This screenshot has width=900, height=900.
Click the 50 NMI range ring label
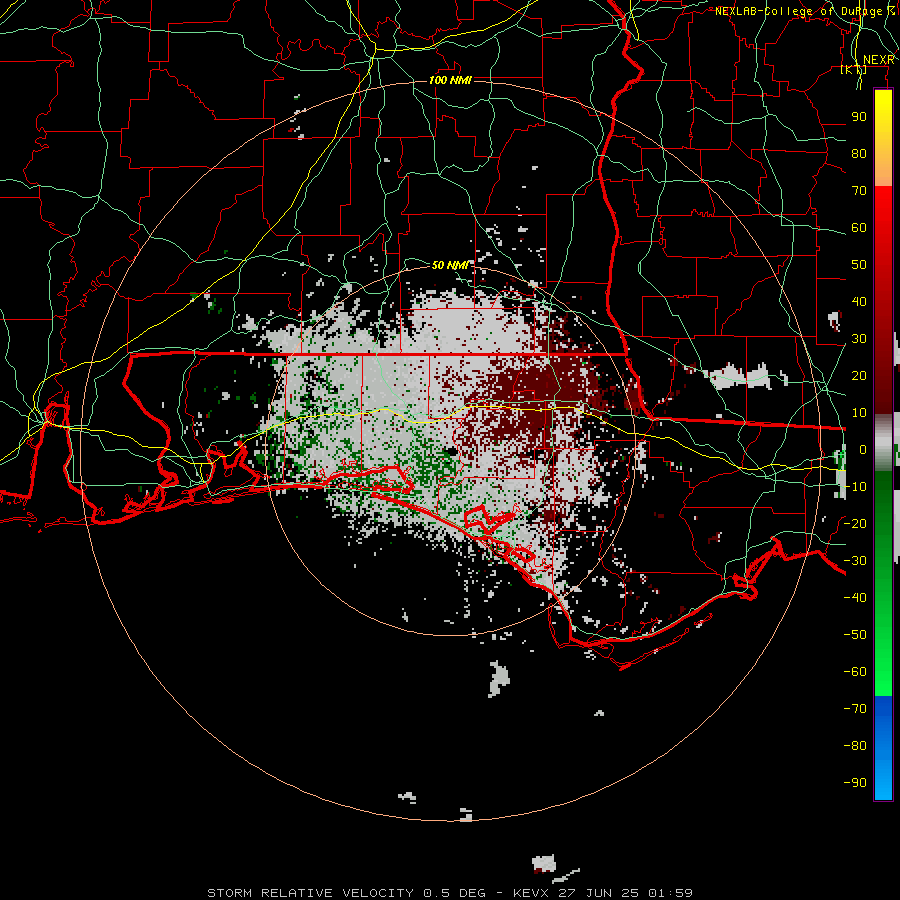point(451,265)
